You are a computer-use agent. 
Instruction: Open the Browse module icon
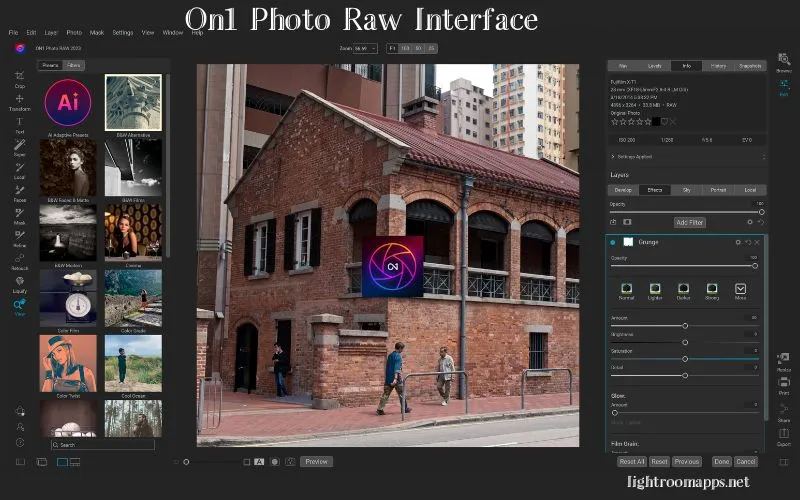pyautogui.click(x=784, y=61)
